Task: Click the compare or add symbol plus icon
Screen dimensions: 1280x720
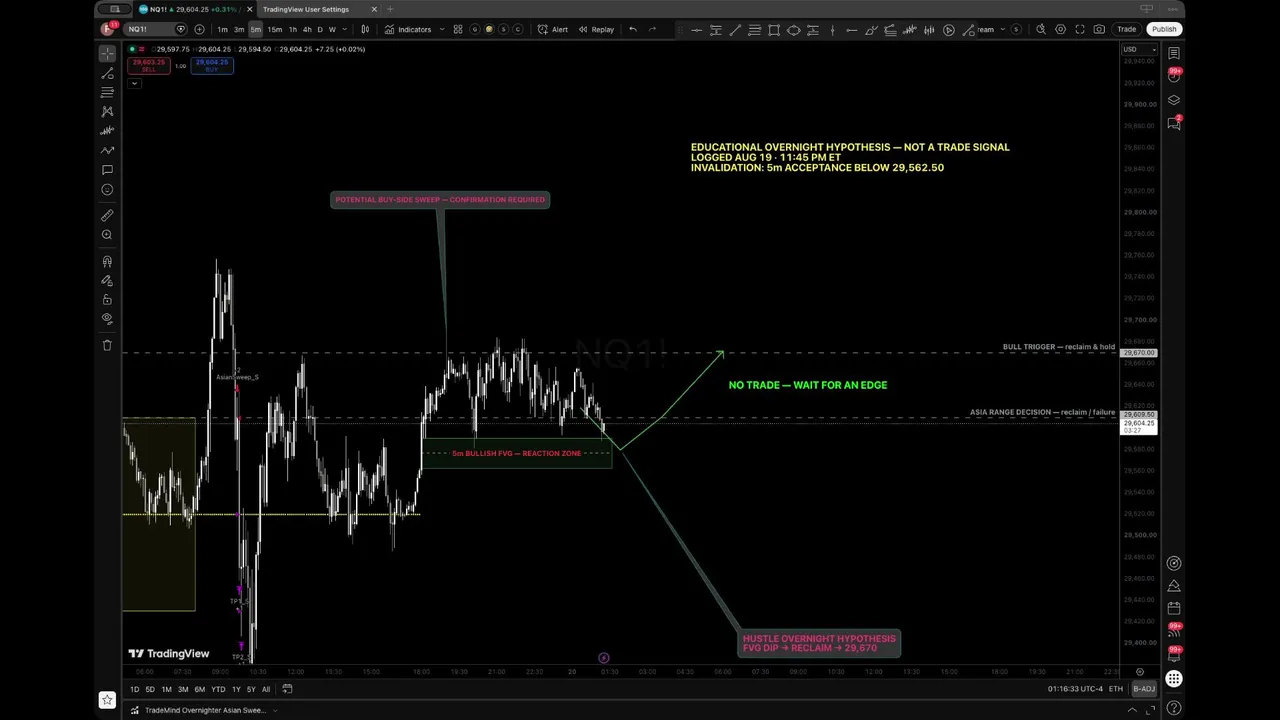Action: (x=199, y=29)
